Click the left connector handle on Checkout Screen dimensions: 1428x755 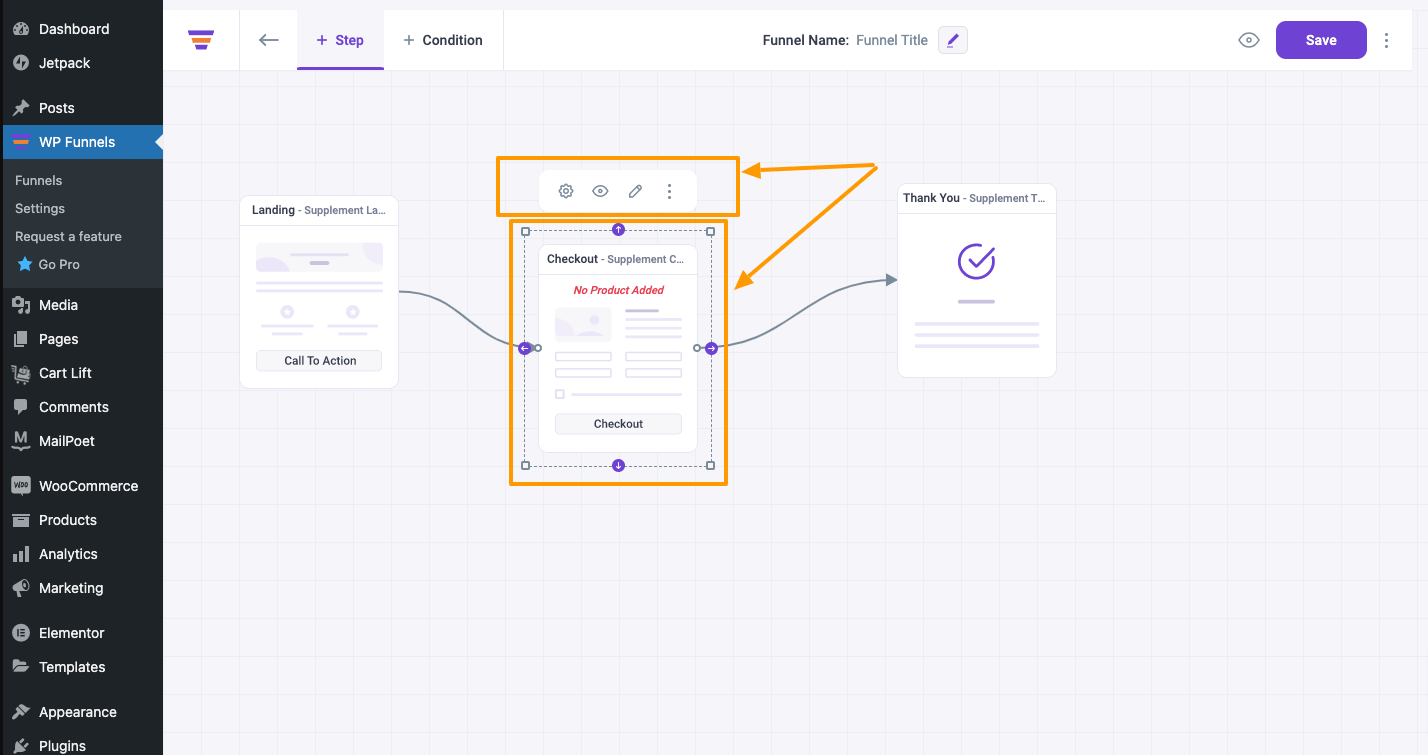525,348
